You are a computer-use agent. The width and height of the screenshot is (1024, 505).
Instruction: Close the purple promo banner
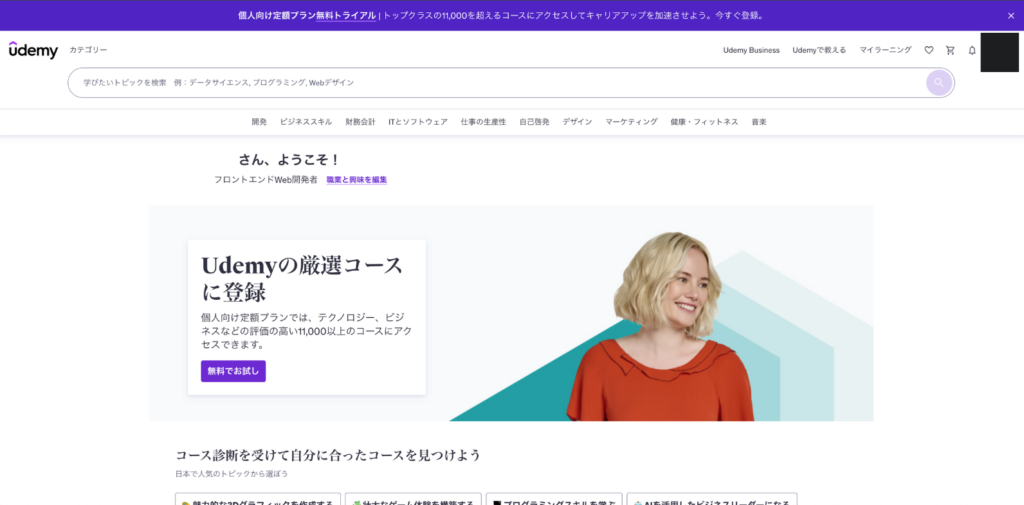1011,16
